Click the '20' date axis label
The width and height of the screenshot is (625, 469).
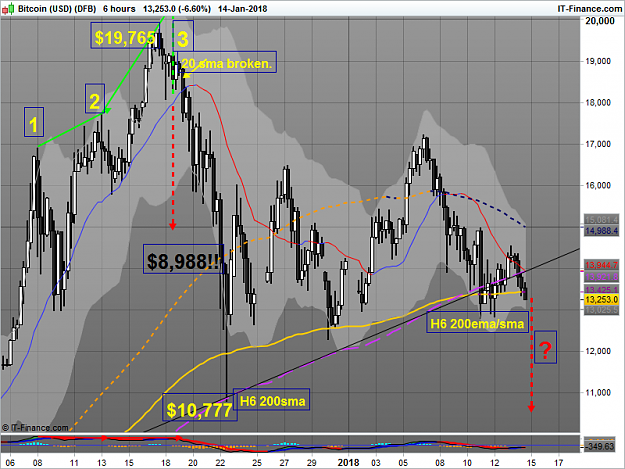point(193,463)
